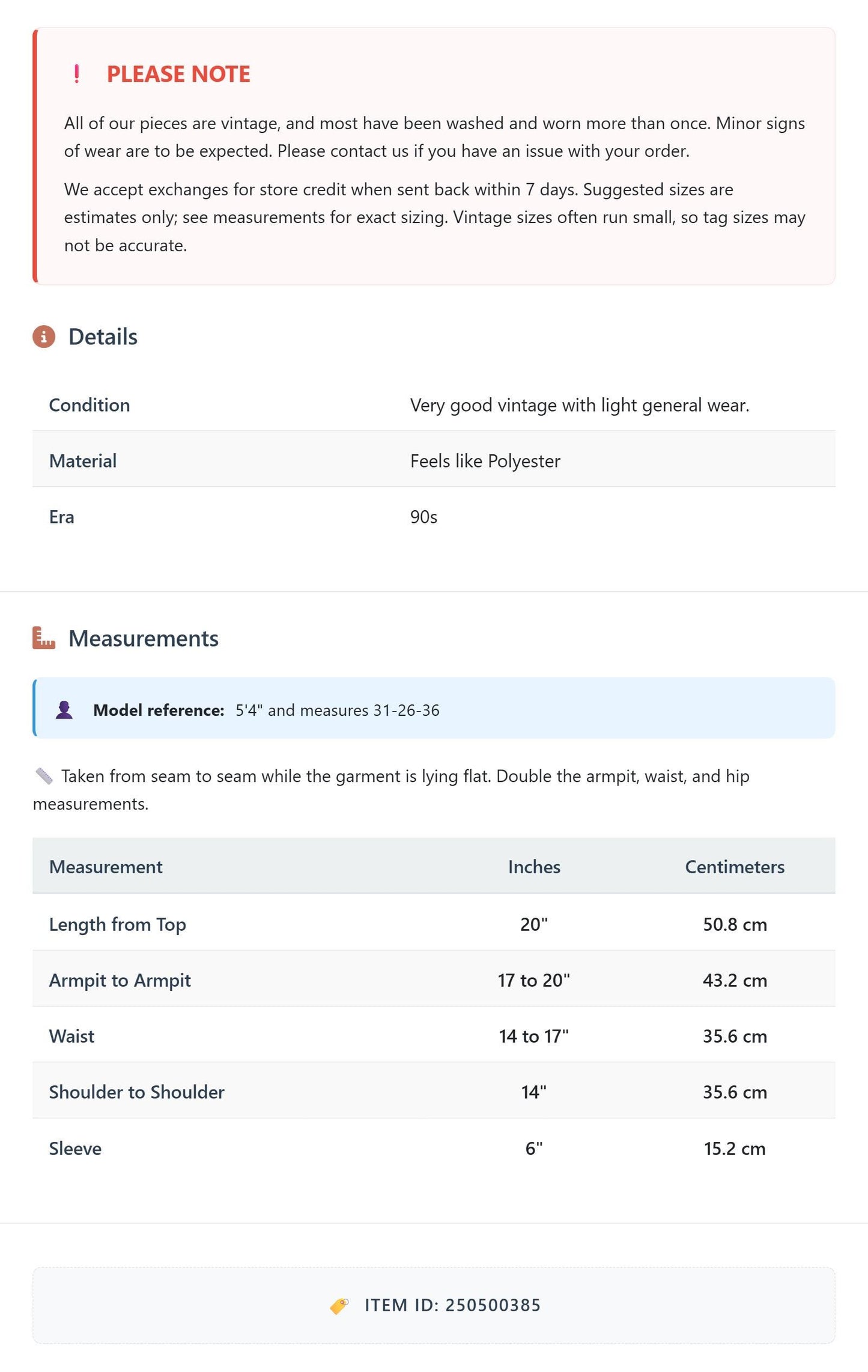Select the Armpit to Armpit row
This screenshot has width=868, height=1372.
434,980
